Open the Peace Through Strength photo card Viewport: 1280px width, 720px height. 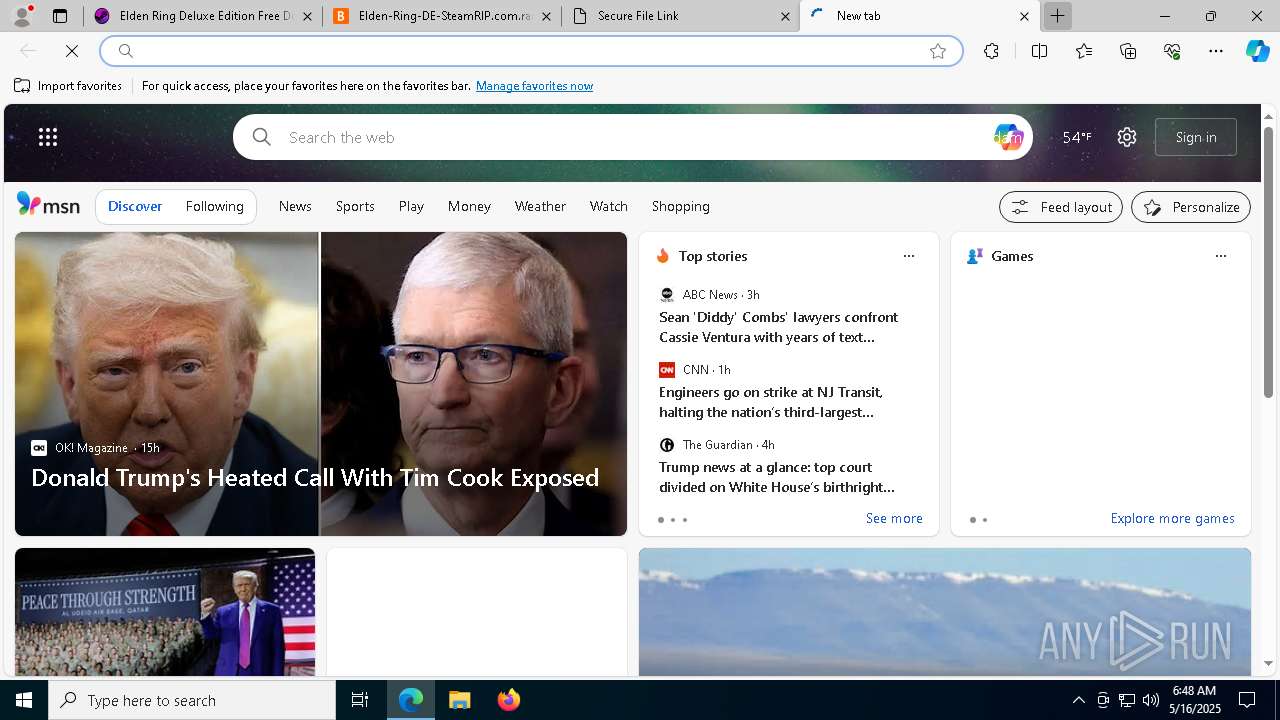[x=165, y=612]
